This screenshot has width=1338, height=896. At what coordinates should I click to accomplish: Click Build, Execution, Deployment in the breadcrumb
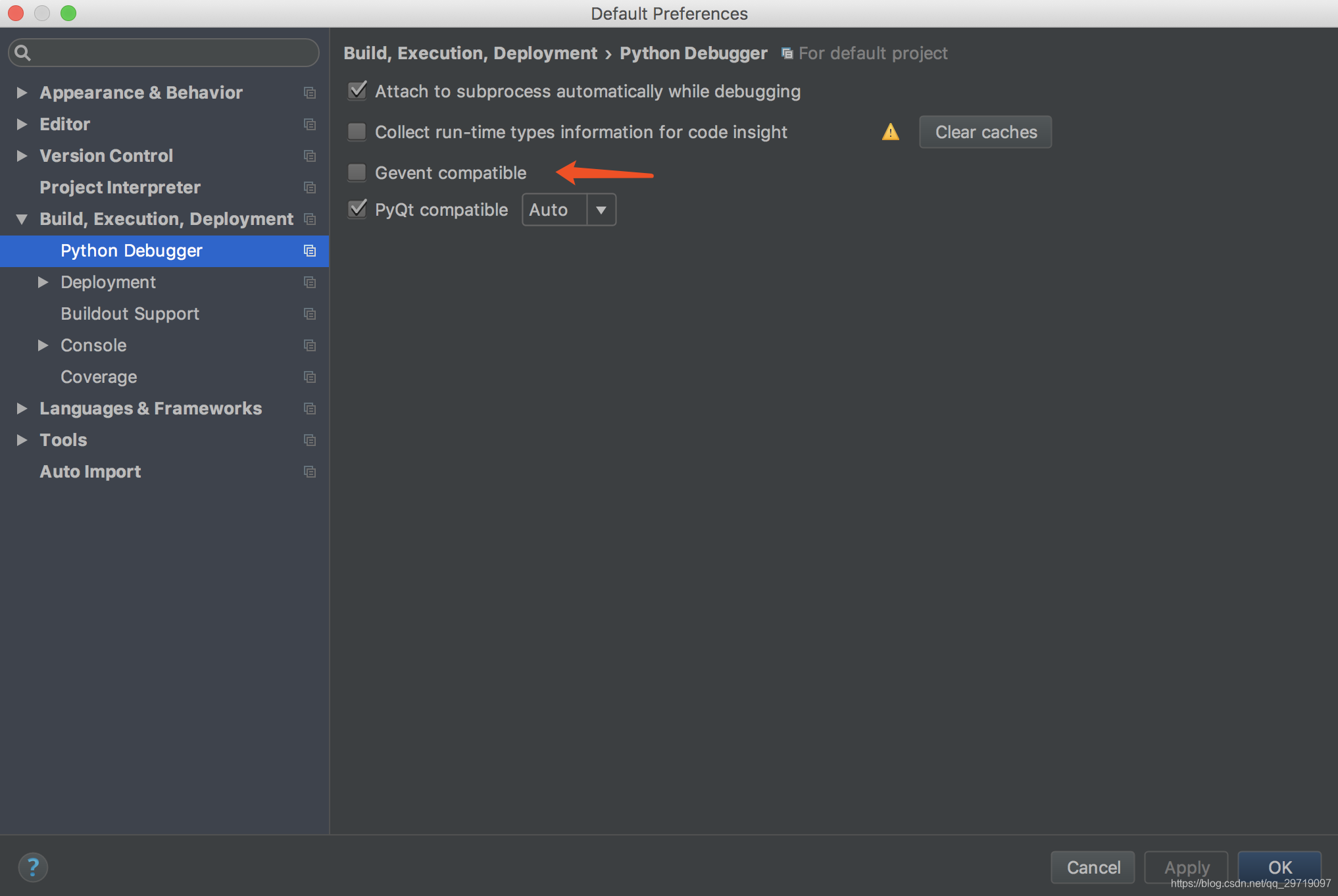pos(470,53)
